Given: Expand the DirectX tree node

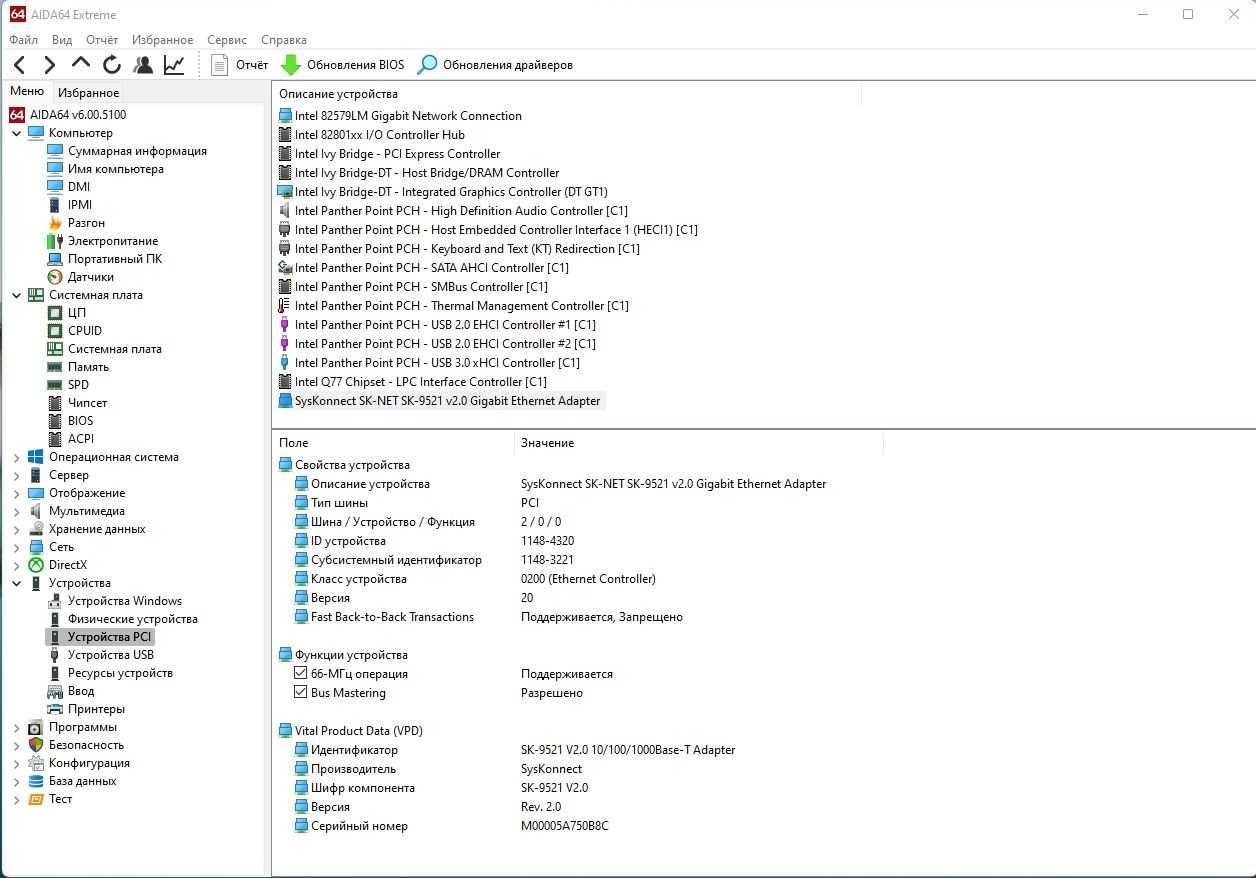Looking at the screenshot, I should 16,565.
